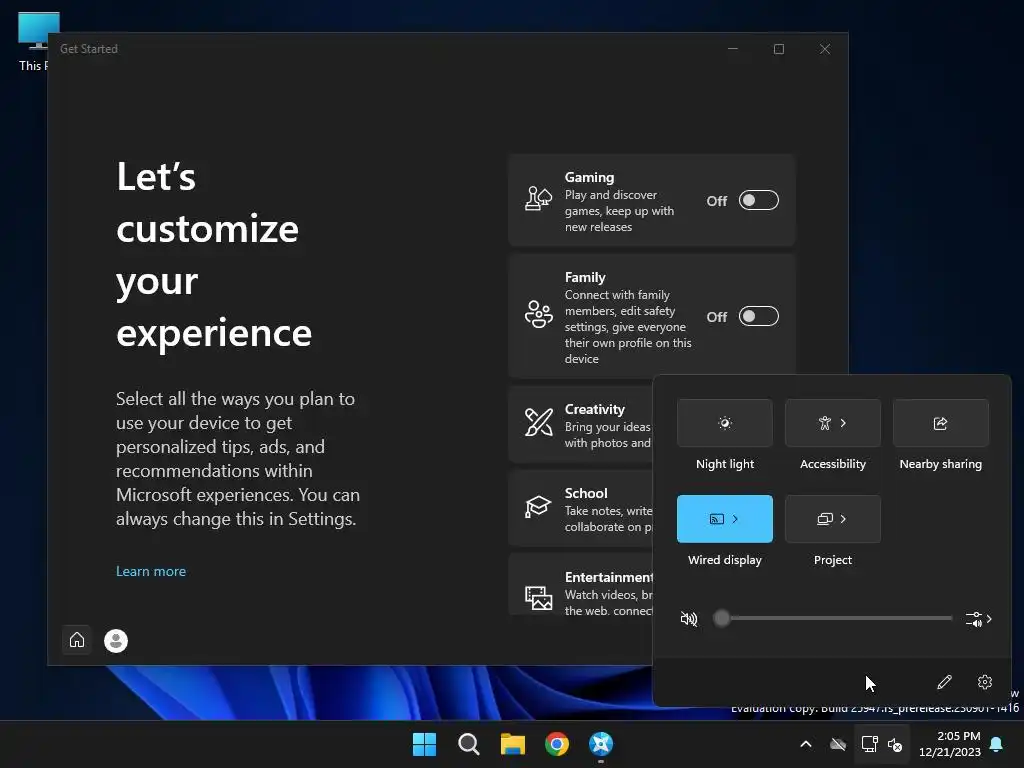Click the Gaming chess pieces icon
The image size is (1024, 768).
[538, 199]
